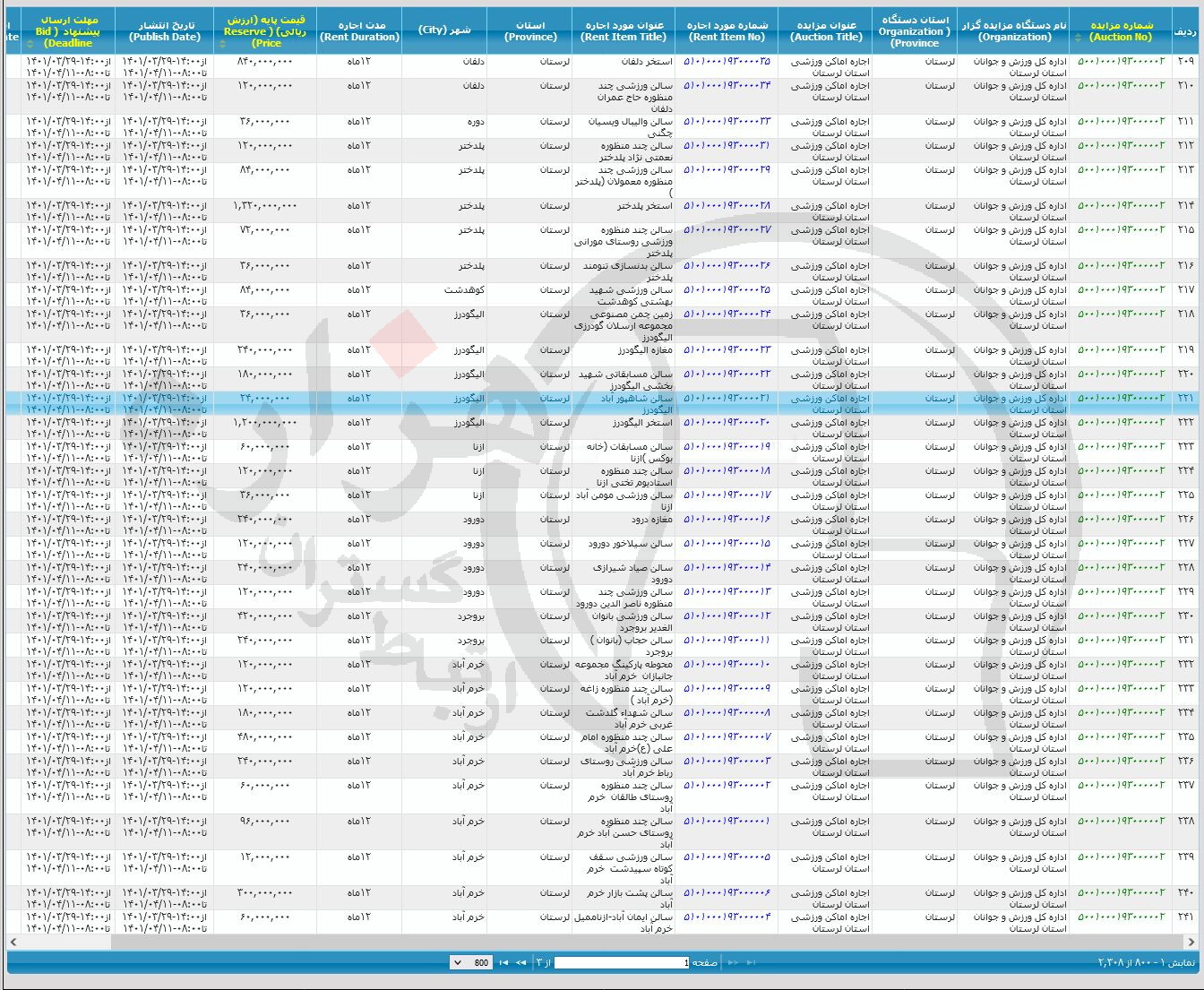Click title cell محوطه پارکینگ مجموعه جانبازان

(623, 669)
